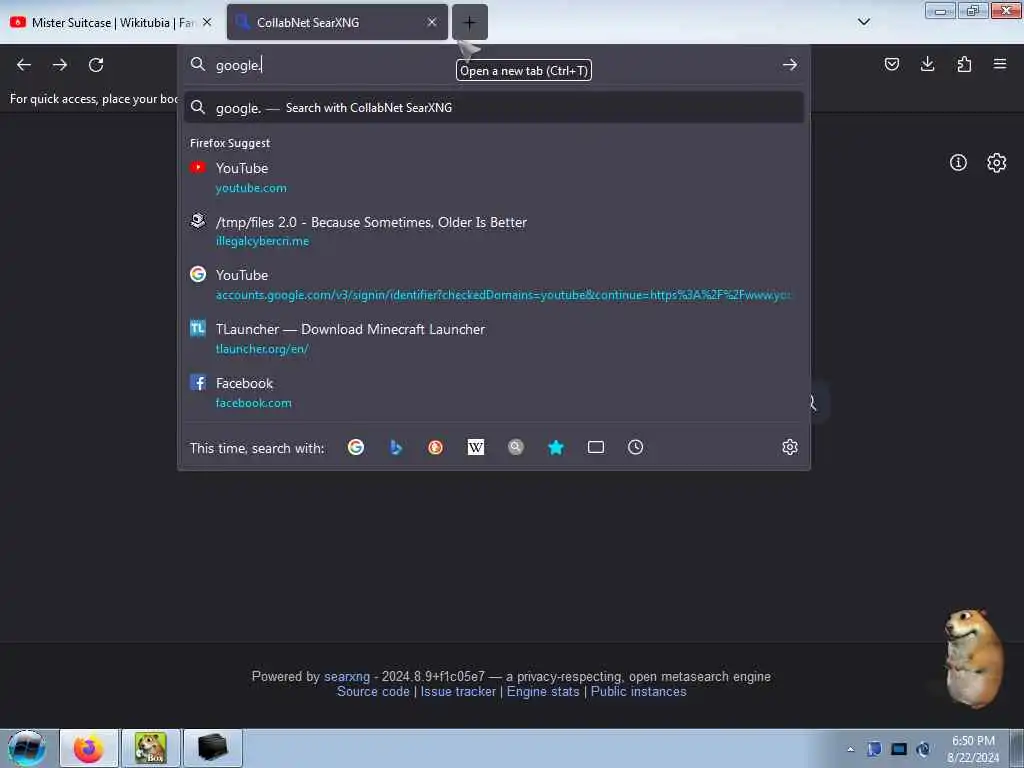The image size is (1024, 768).
Task: Open the Engine stats link
Action: pyautogui.click(x=543, y=692)
